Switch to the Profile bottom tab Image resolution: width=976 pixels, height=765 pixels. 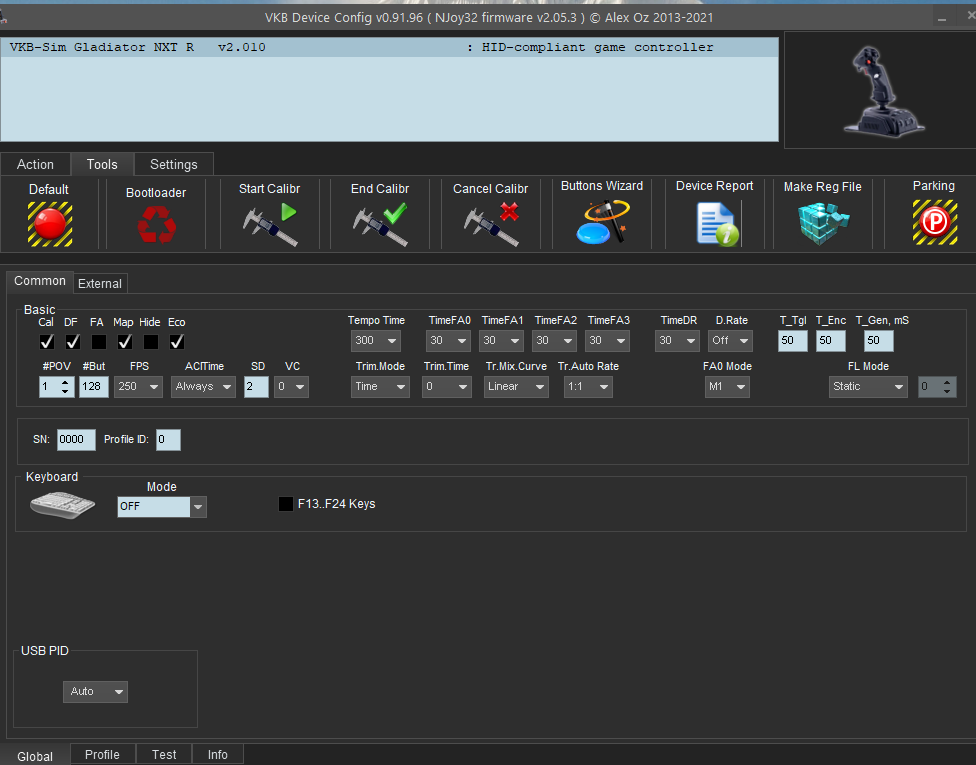[x=102, y=754]
